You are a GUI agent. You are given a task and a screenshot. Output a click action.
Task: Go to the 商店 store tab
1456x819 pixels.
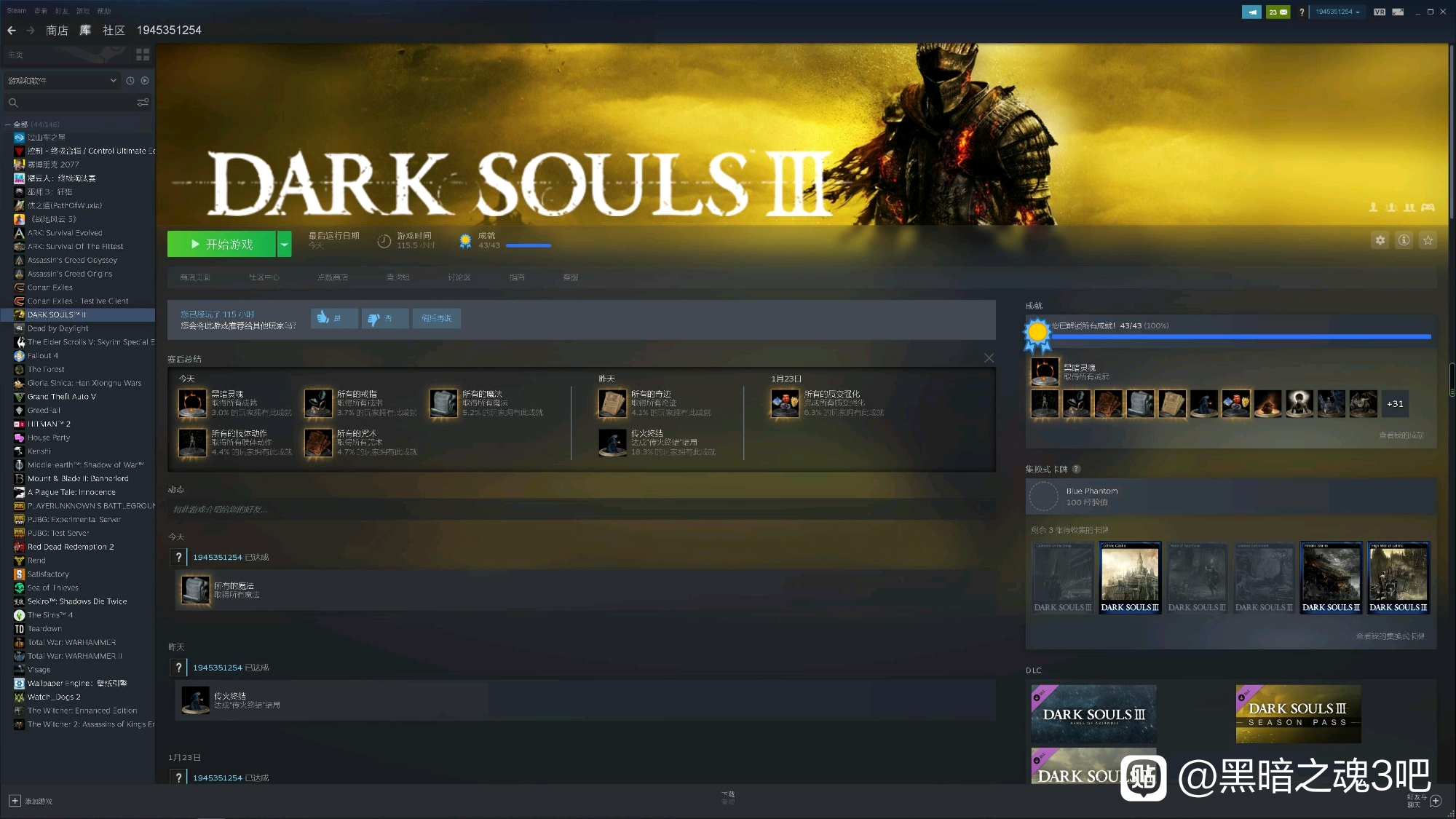pyautogui.click(x=57, y=31)
